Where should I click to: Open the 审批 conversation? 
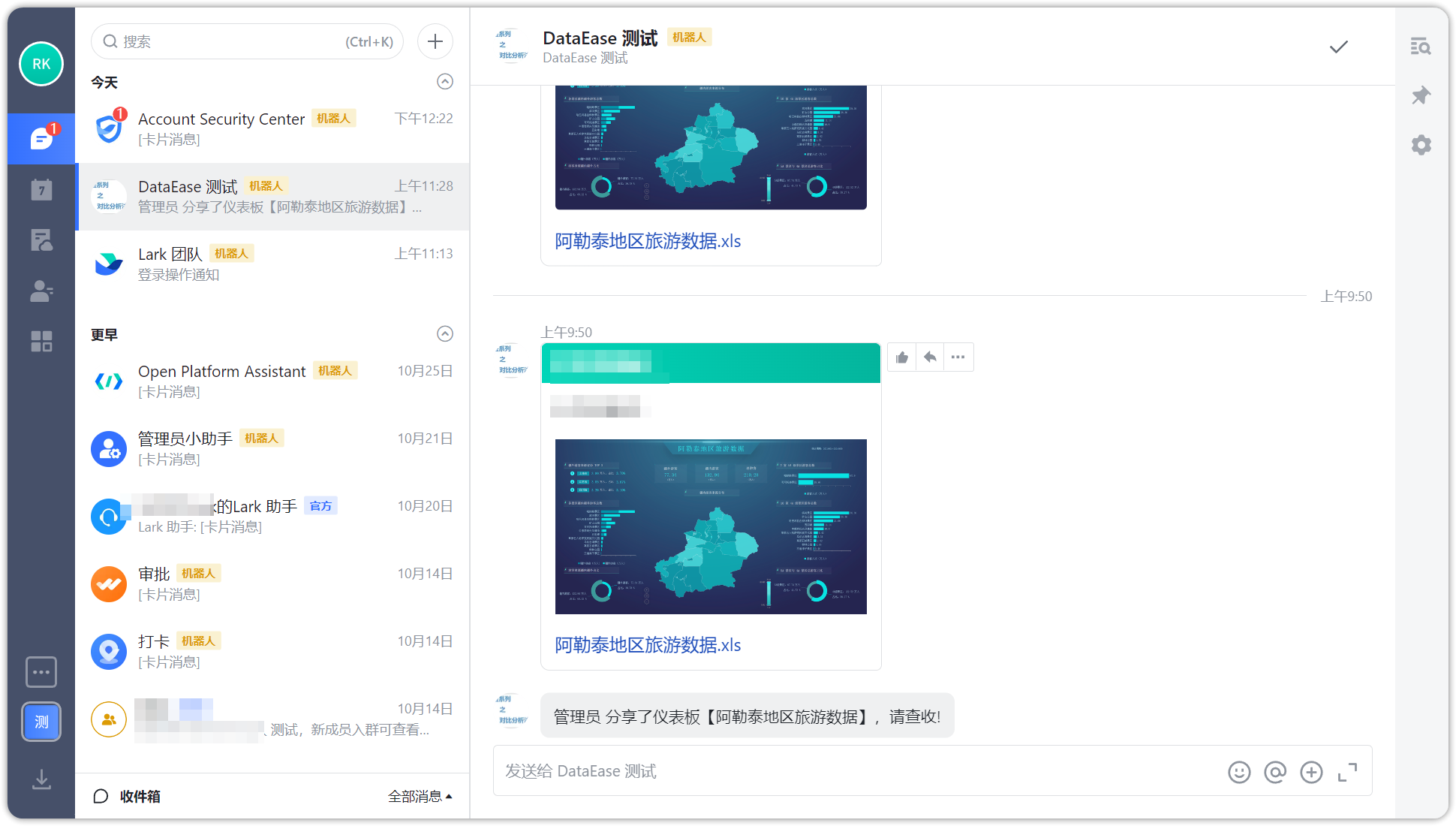coord(272,584)
